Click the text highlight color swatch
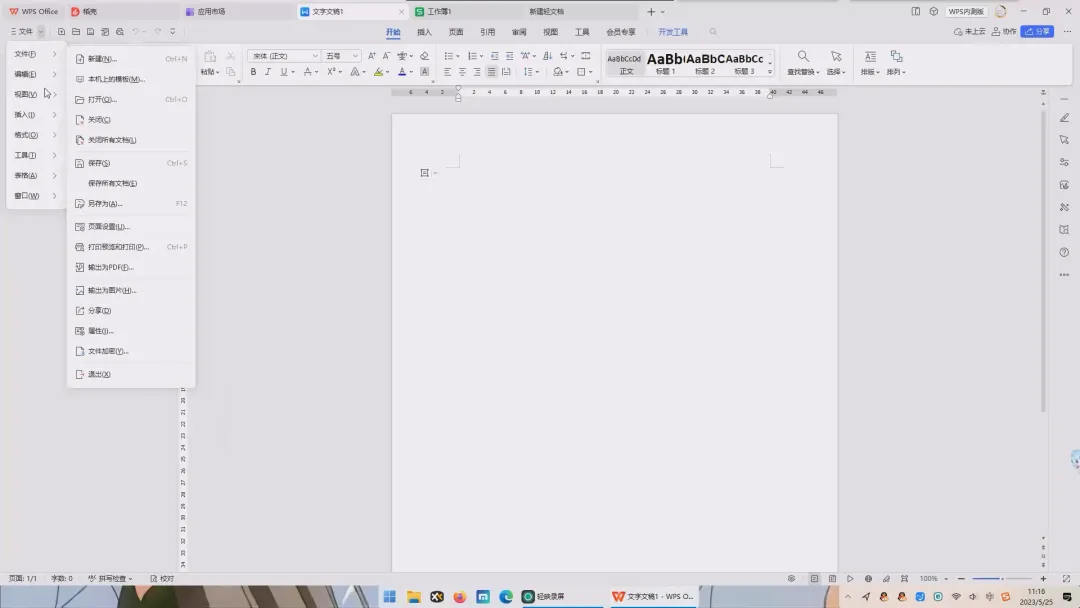 (x=378, y=72)
